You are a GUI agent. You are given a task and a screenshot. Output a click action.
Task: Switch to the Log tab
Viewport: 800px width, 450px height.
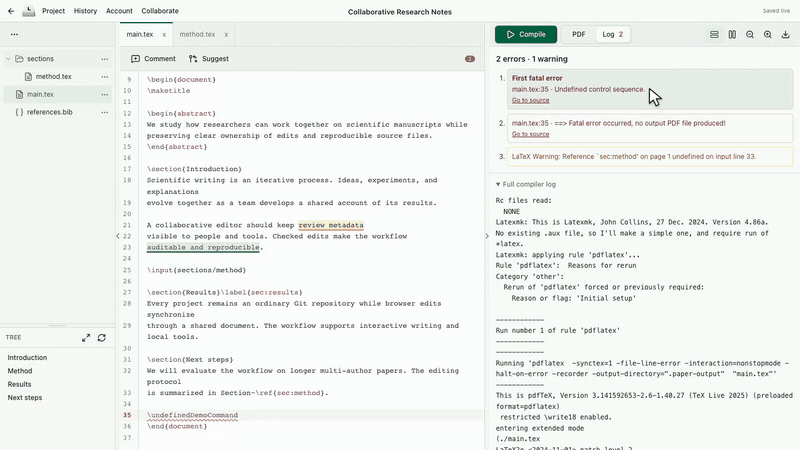613,34
